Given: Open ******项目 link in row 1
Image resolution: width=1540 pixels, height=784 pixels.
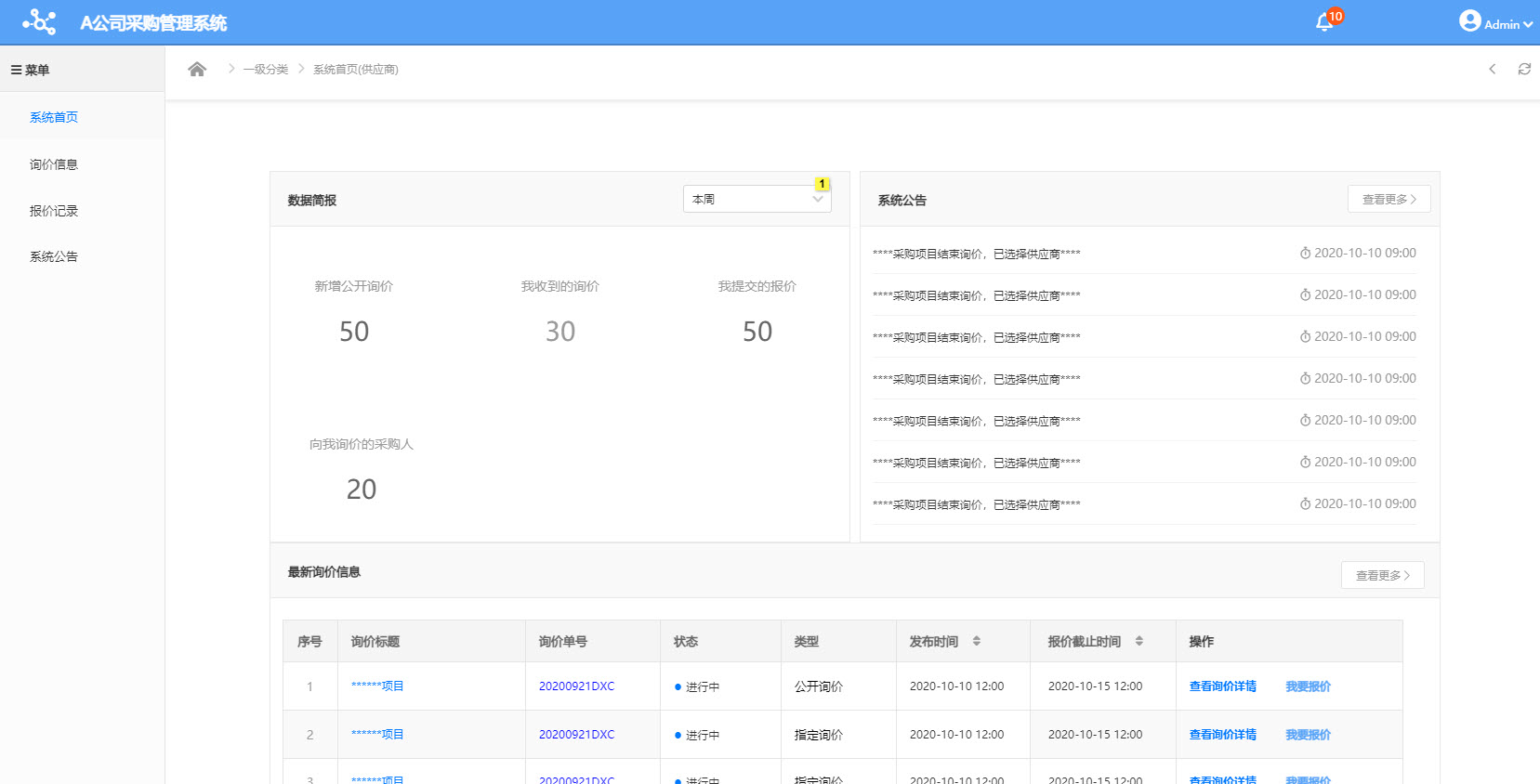Looking at the screenshot, I should 377,686.
